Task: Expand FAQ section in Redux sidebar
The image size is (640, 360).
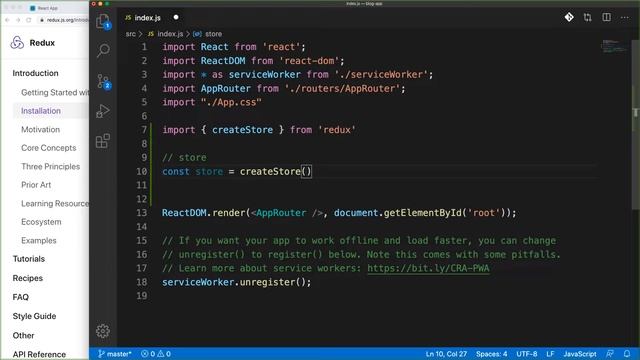Action: click(x=20, y=297)
